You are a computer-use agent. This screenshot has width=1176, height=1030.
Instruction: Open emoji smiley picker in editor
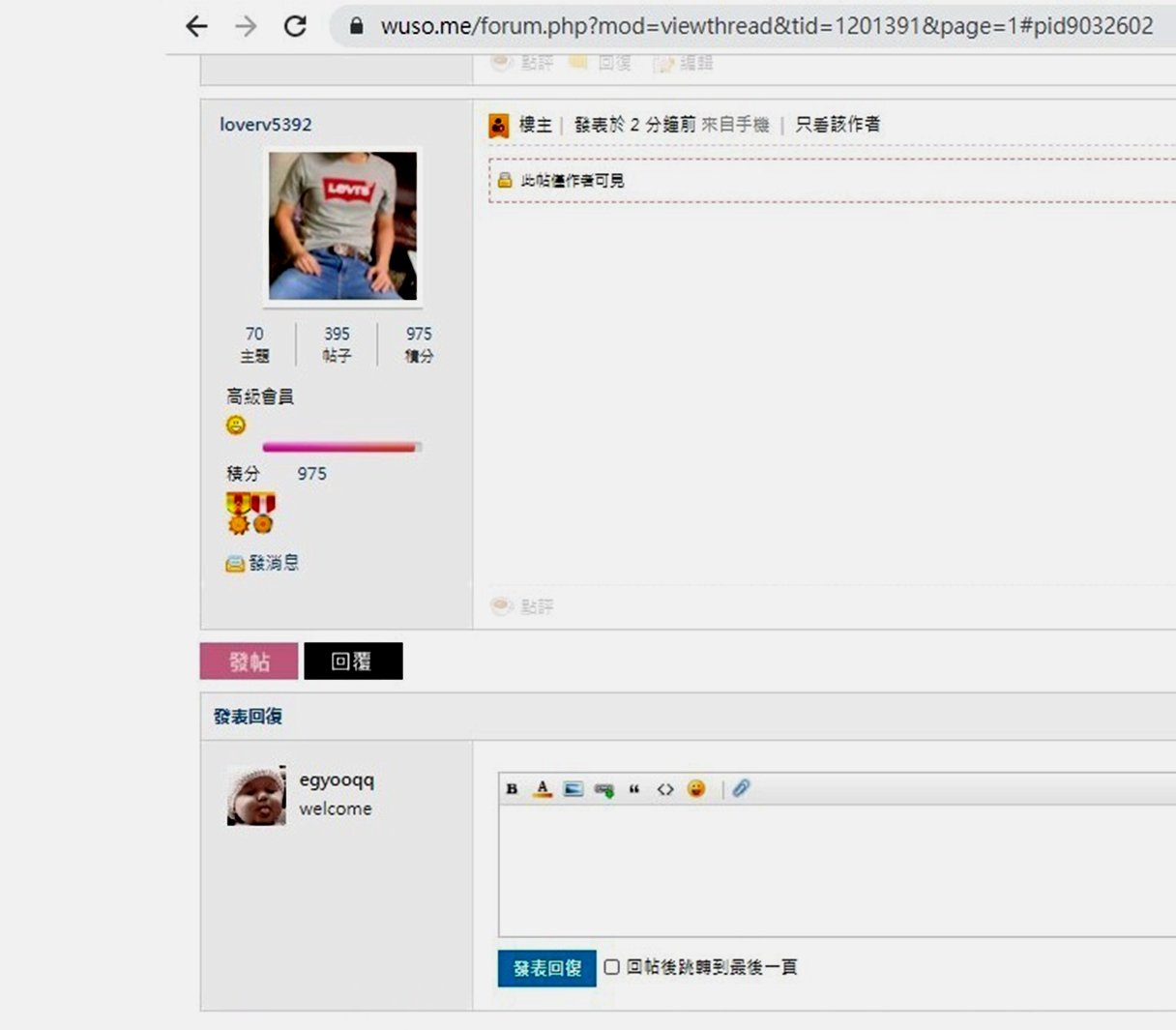696,789
